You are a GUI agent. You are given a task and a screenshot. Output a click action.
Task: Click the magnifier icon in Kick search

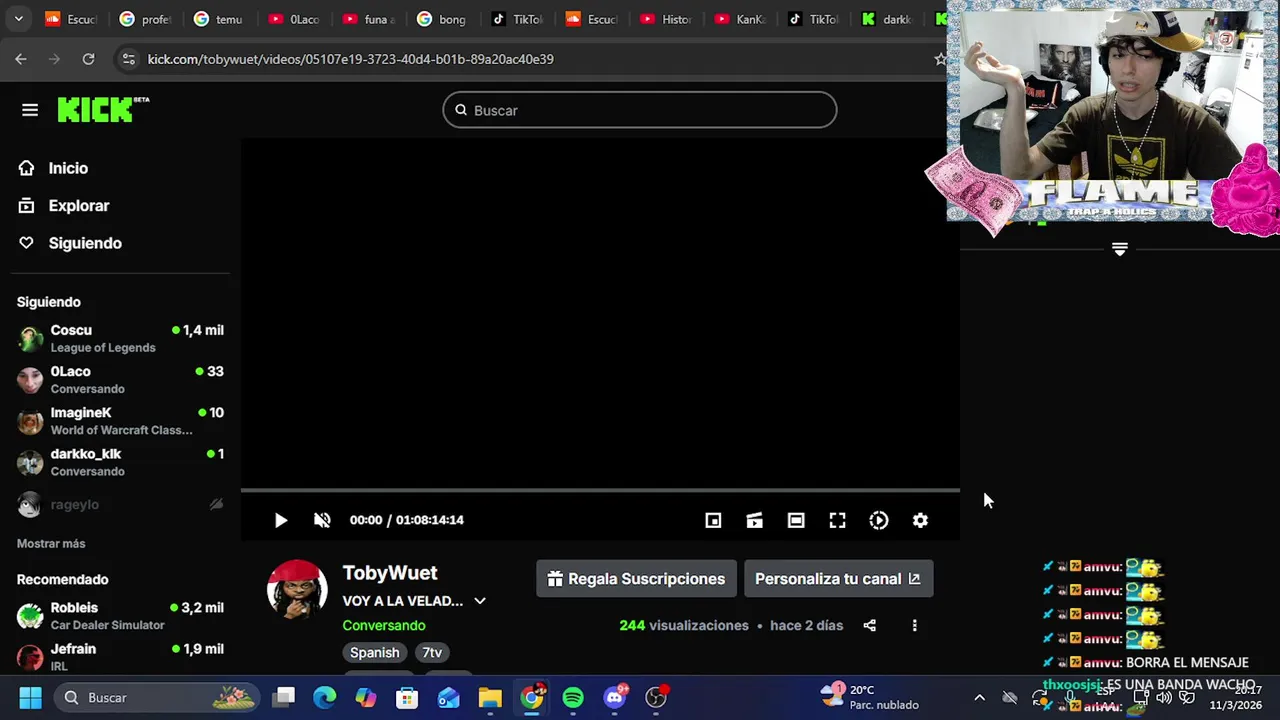click(x=461, y=110)
